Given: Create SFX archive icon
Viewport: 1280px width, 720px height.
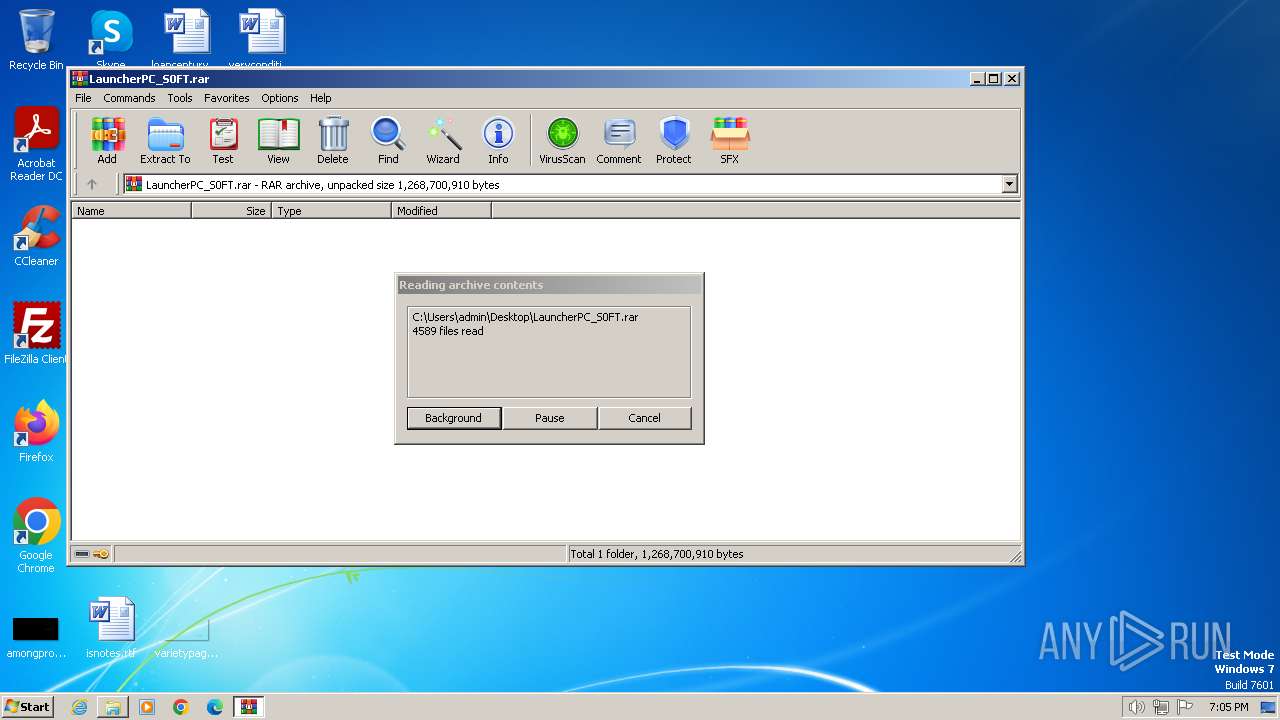Looking at the screenshot, I should pos(730,141).
